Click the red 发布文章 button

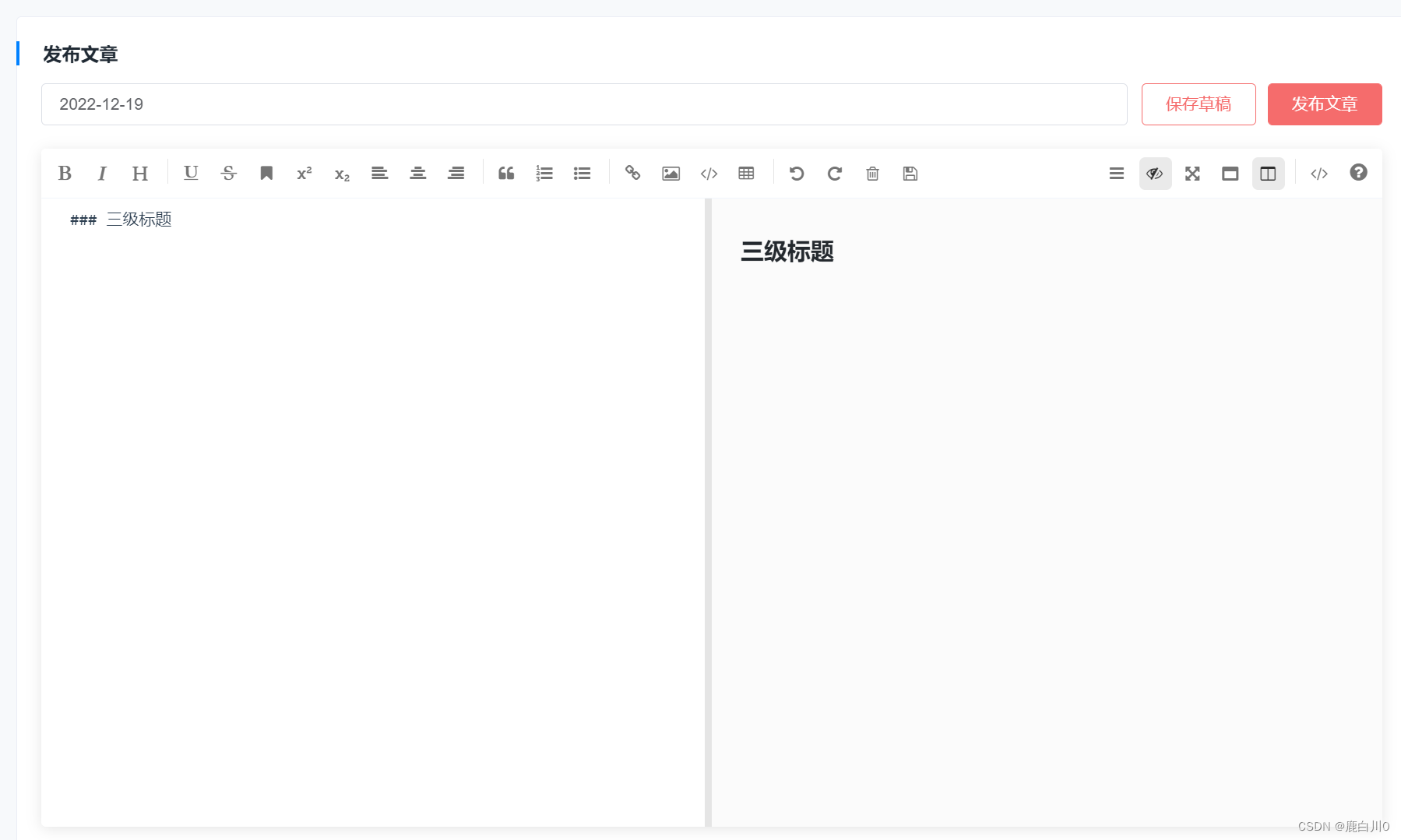1325,104
